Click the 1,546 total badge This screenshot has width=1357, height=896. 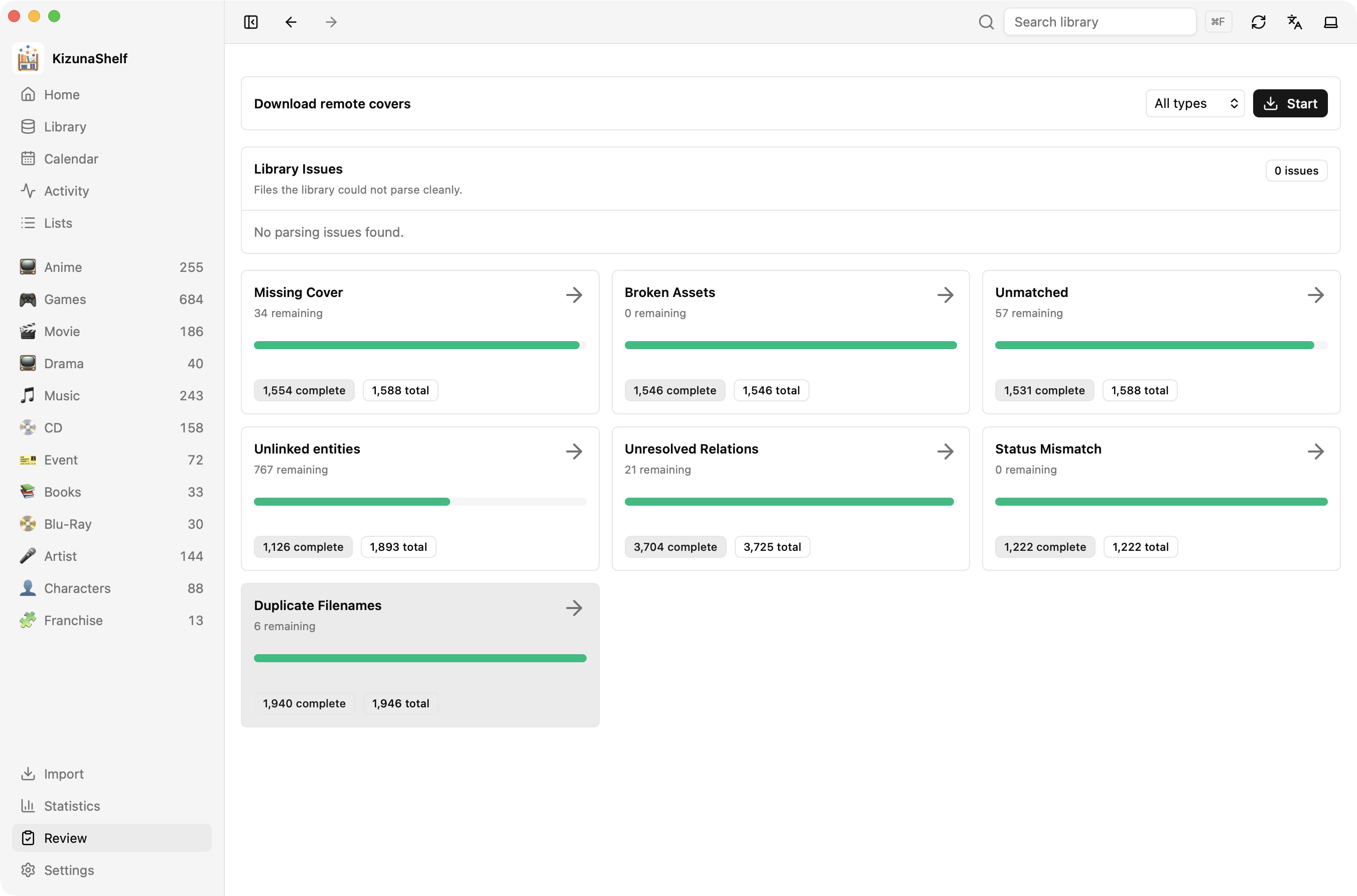pyautogui.click(x=771, y=390)
